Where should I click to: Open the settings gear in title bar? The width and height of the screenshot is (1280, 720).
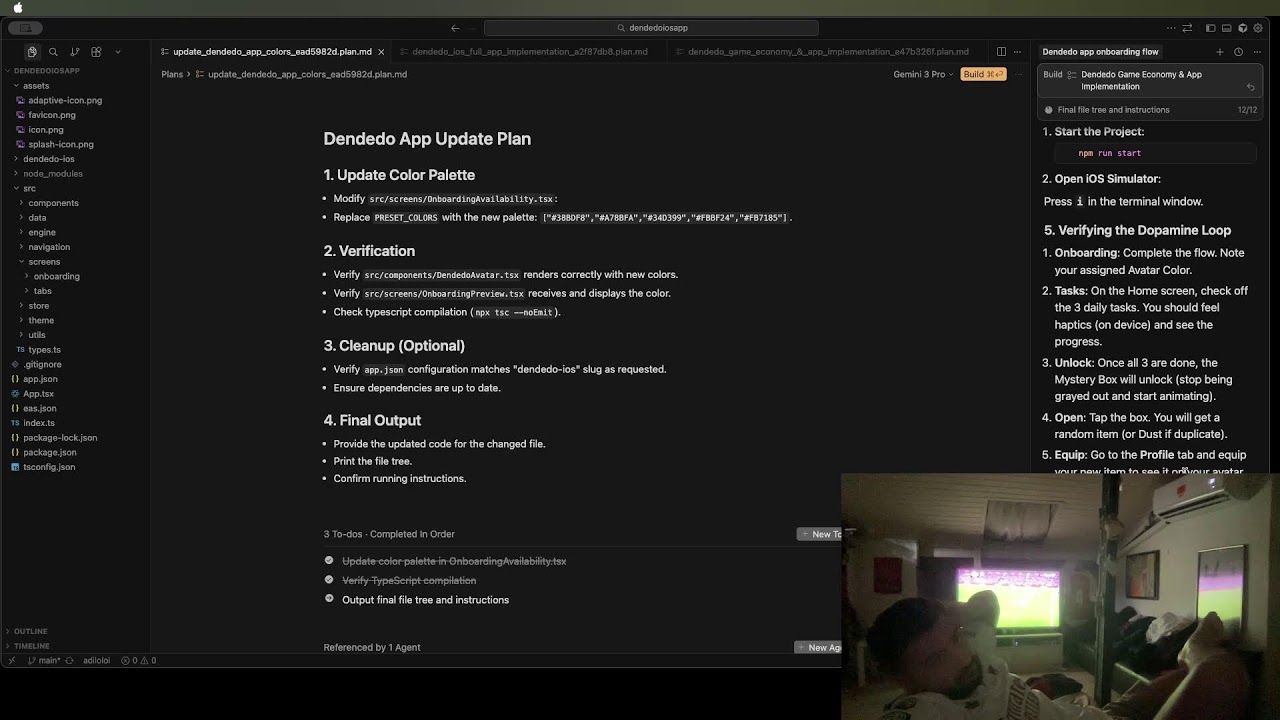tap(1258, 28)
